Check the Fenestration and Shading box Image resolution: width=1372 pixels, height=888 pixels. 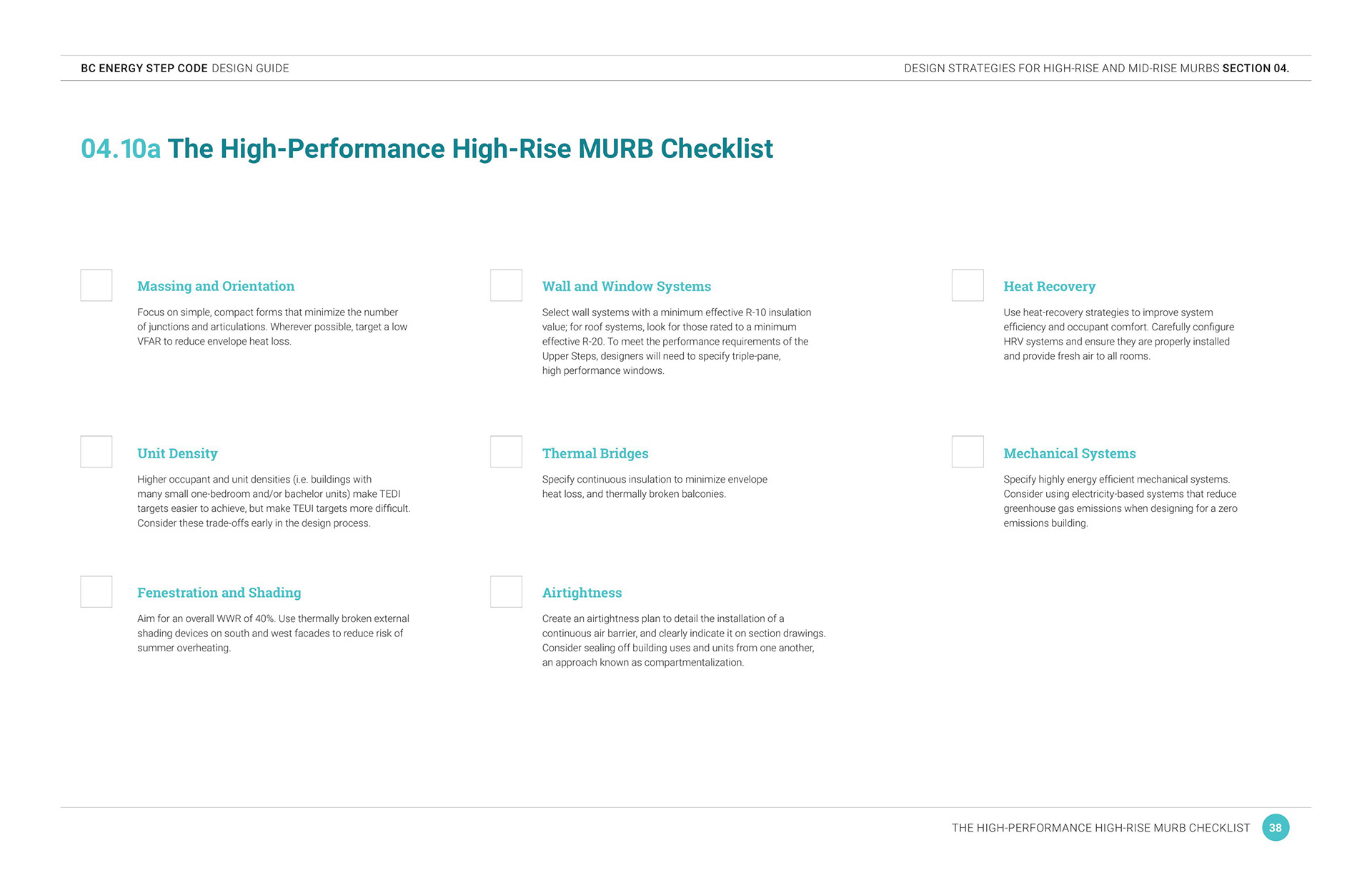(x=96, y=592)
